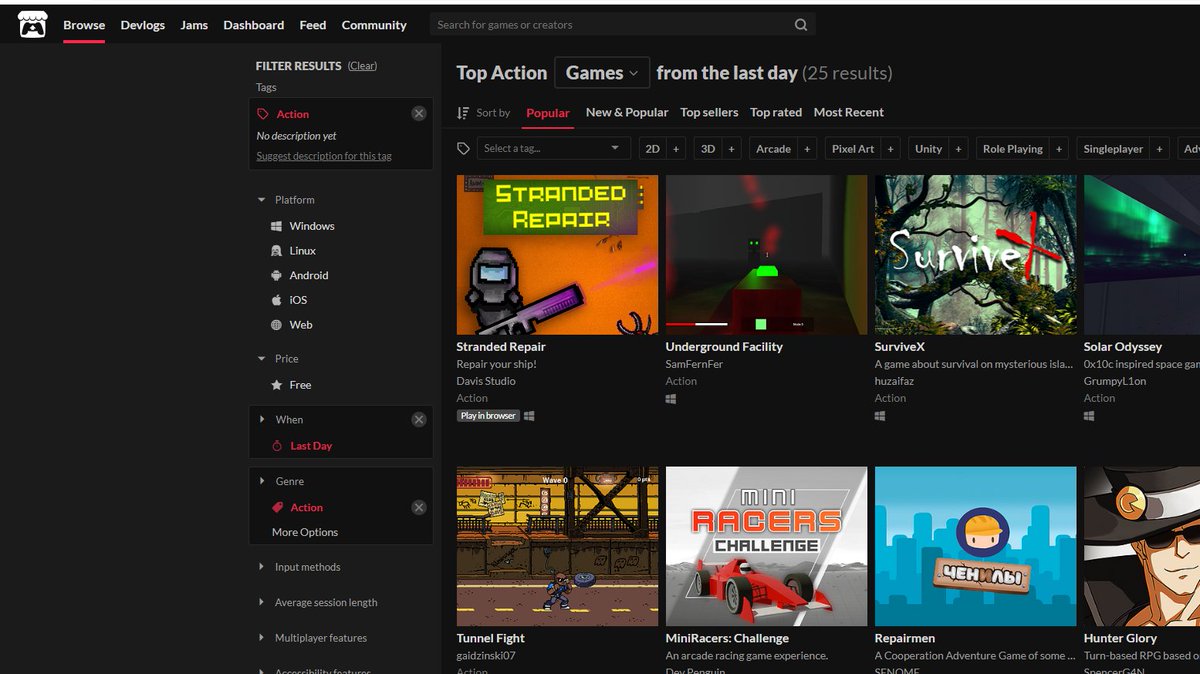Add the Pixel Art tag with plus
This screenshot has width=1200, height=674.
(x=890, y=149)
